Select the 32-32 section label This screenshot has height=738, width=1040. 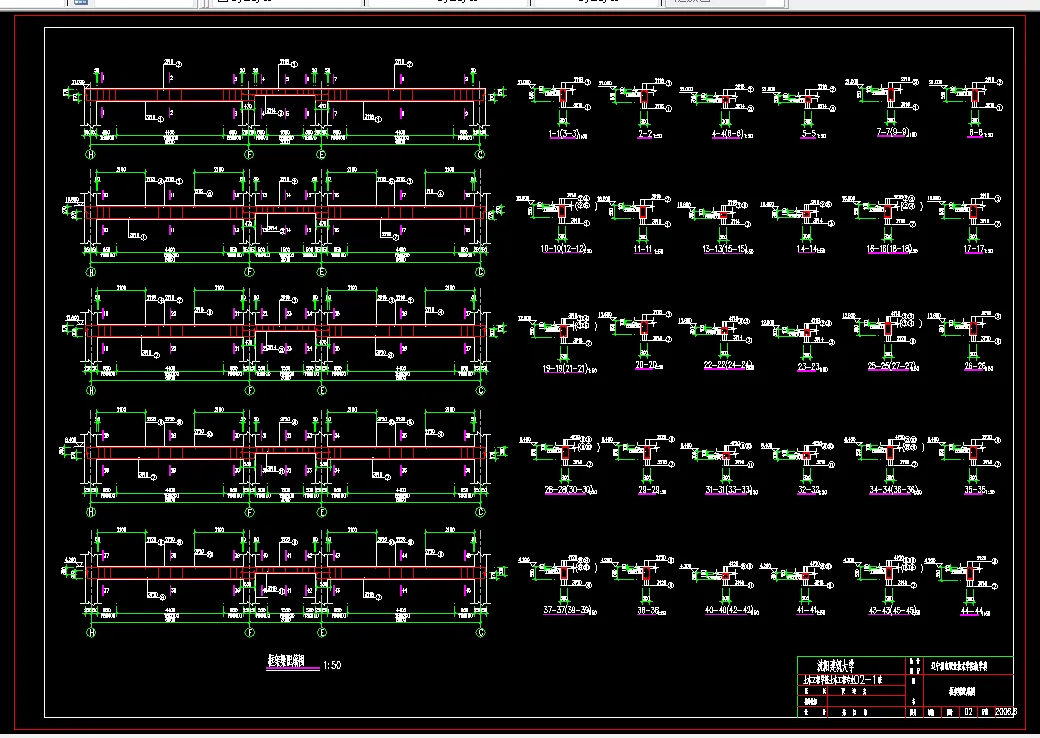point(809,490)
